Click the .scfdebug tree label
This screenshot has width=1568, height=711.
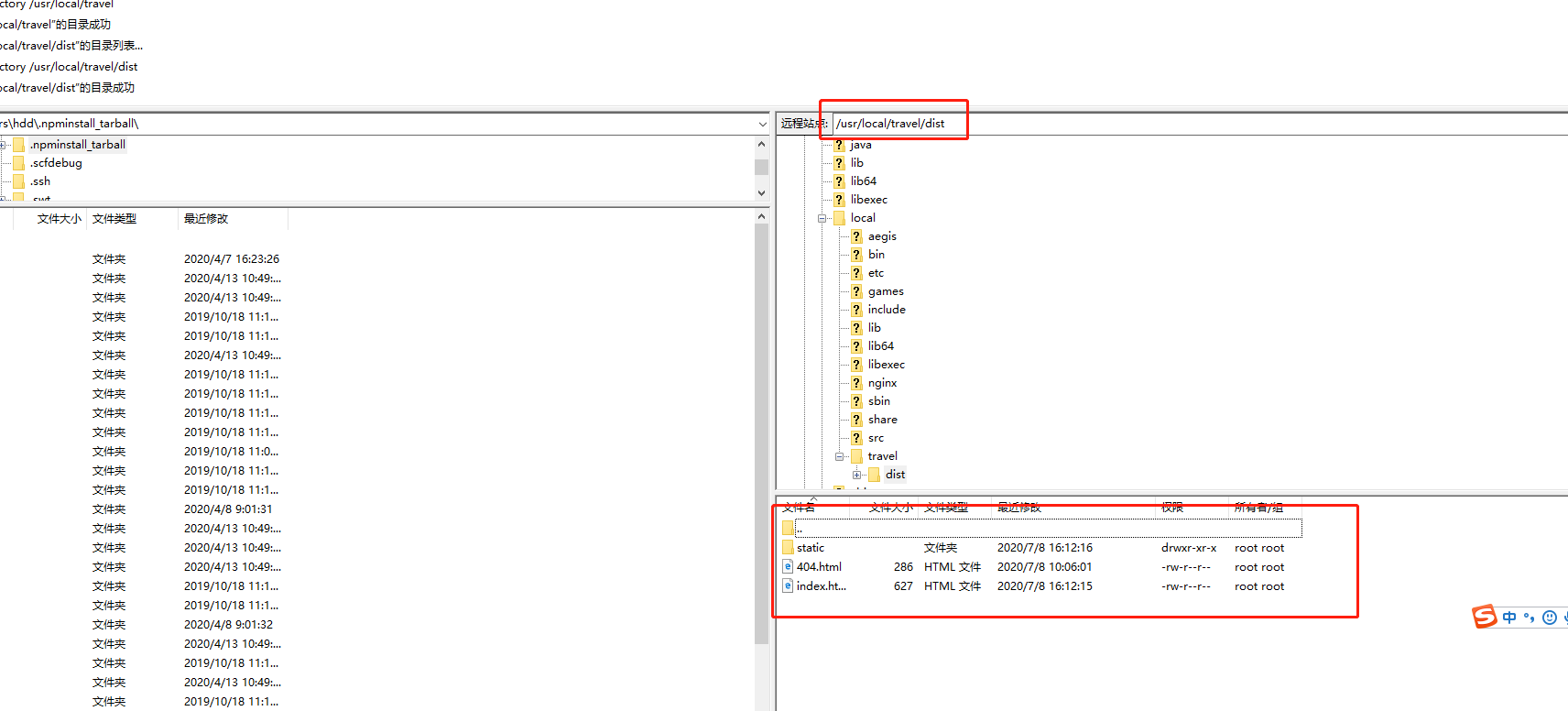pos(56,163)
